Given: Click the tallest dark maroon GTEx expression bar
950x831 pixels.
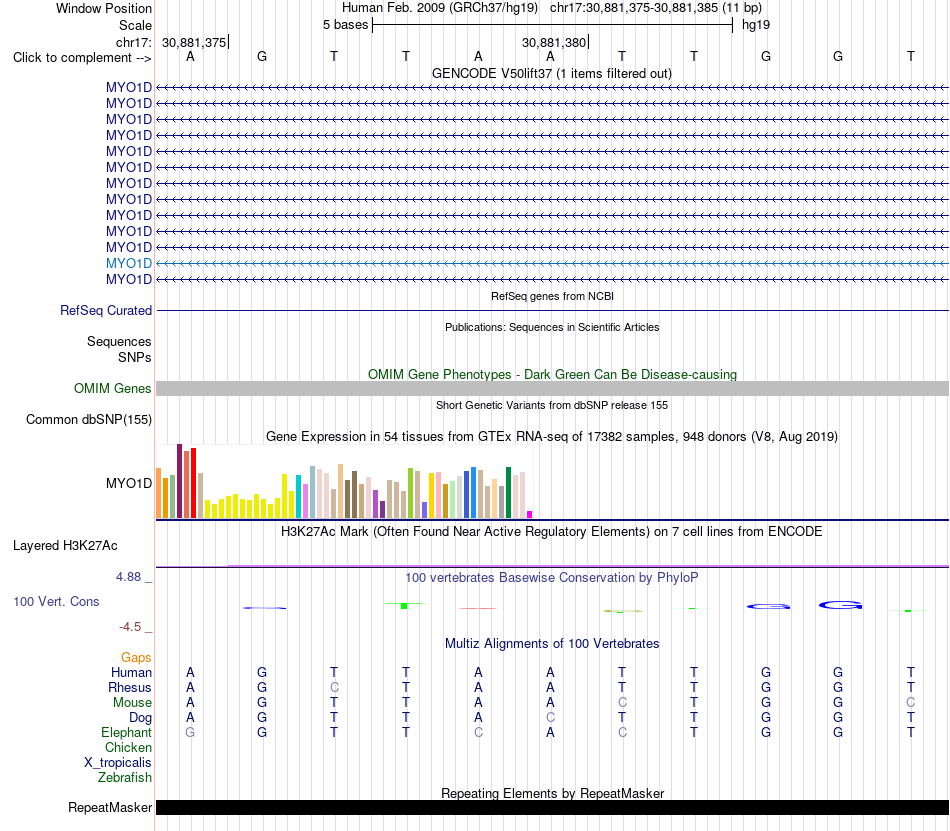Looking at the screenshot, I should point(179,481).
